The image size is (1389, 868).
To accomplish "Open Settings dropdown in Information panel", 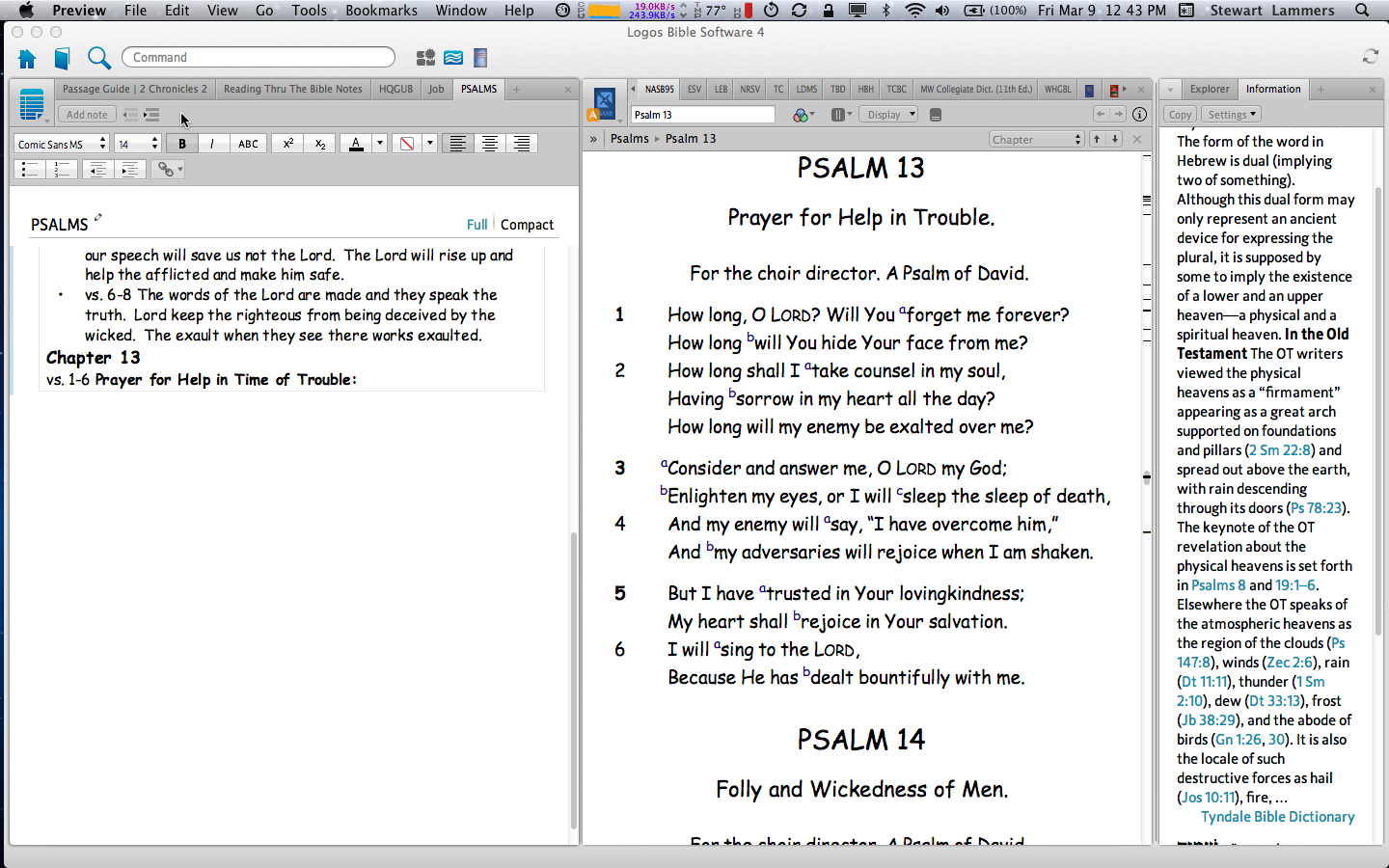I will [1232, 114].
